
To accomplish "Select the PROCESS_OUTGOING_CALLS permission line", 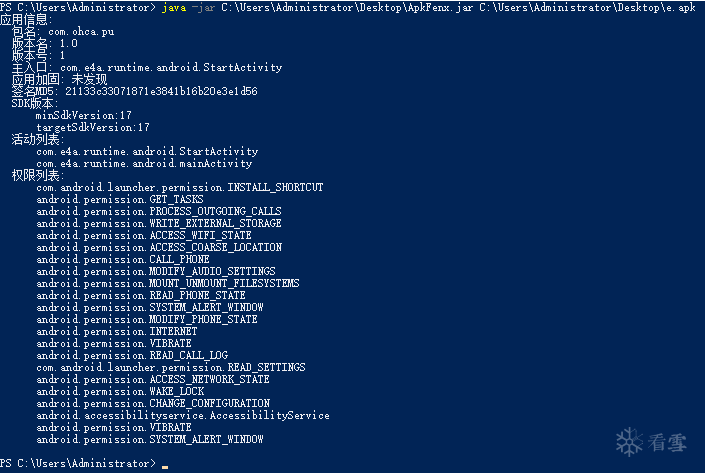I will pyautogui.click(x=158, y=211).
